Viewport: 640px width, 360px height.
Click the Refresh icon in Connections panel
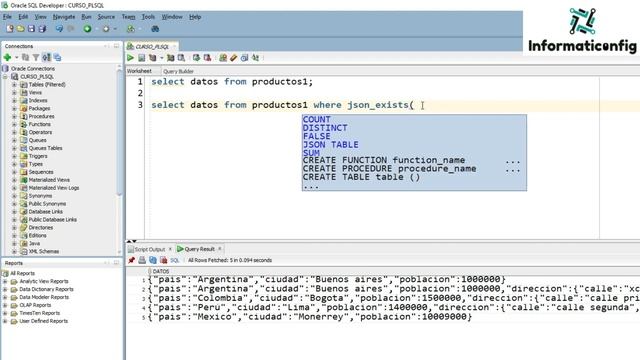click(25, 58)
